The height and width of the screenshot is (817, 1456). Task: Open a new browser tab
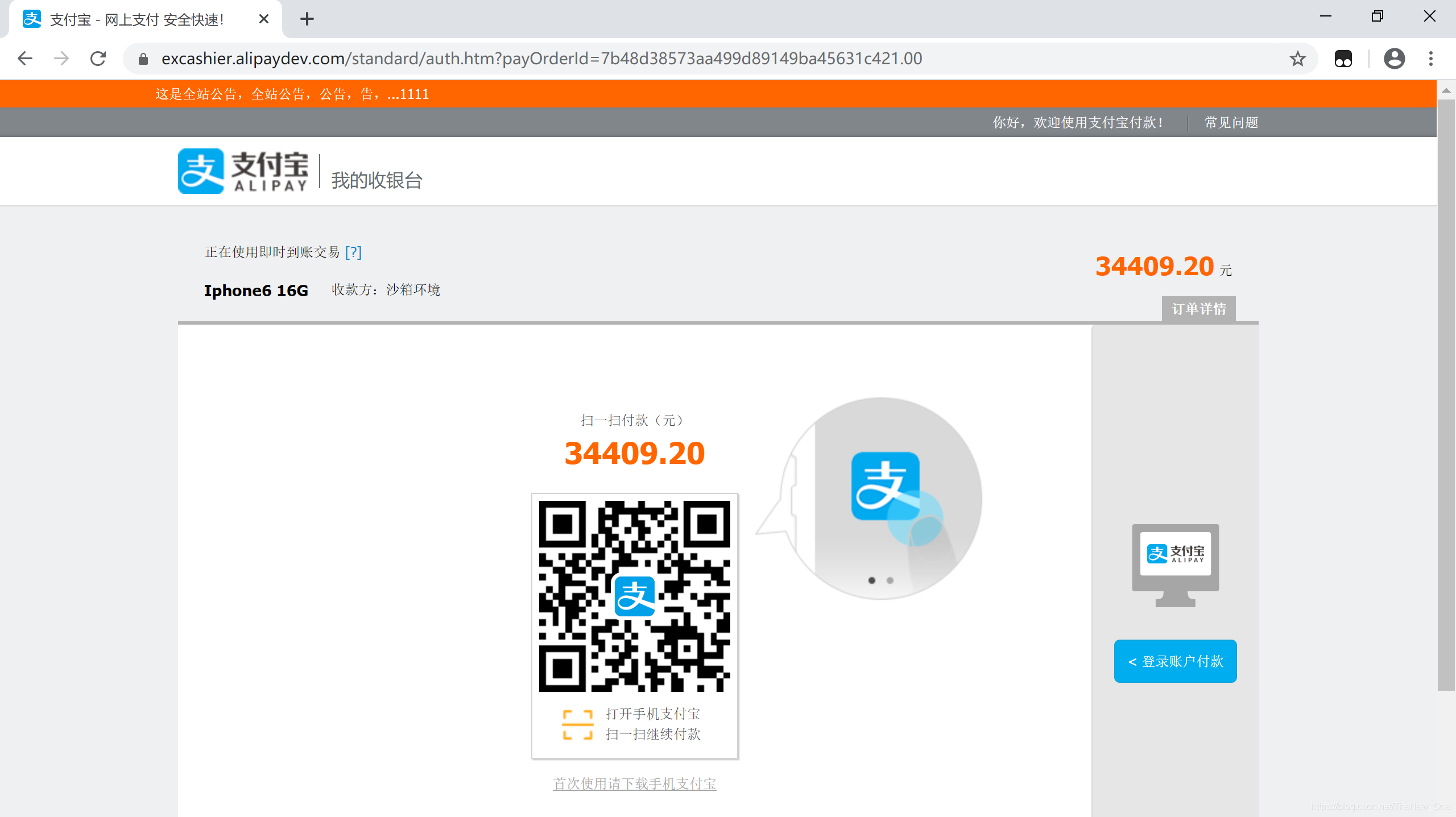pyautogui.click(x=307, y=19)
